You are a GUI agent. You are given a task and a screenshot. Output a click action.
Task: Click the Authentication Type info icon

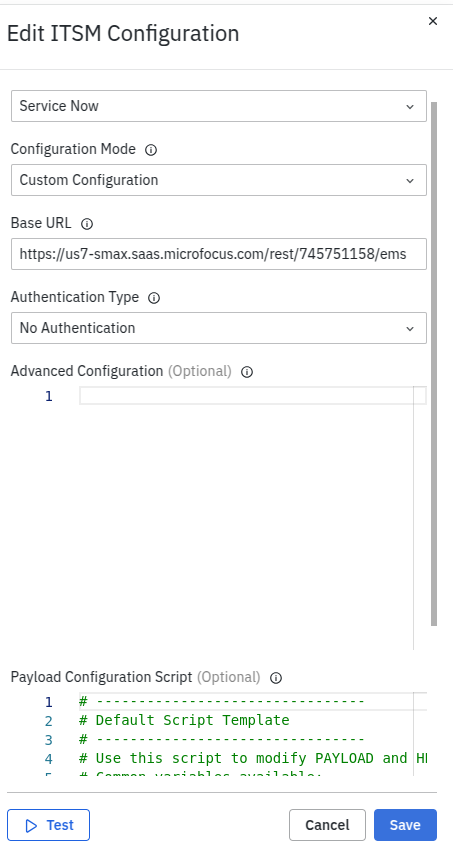tap(154, 298)
